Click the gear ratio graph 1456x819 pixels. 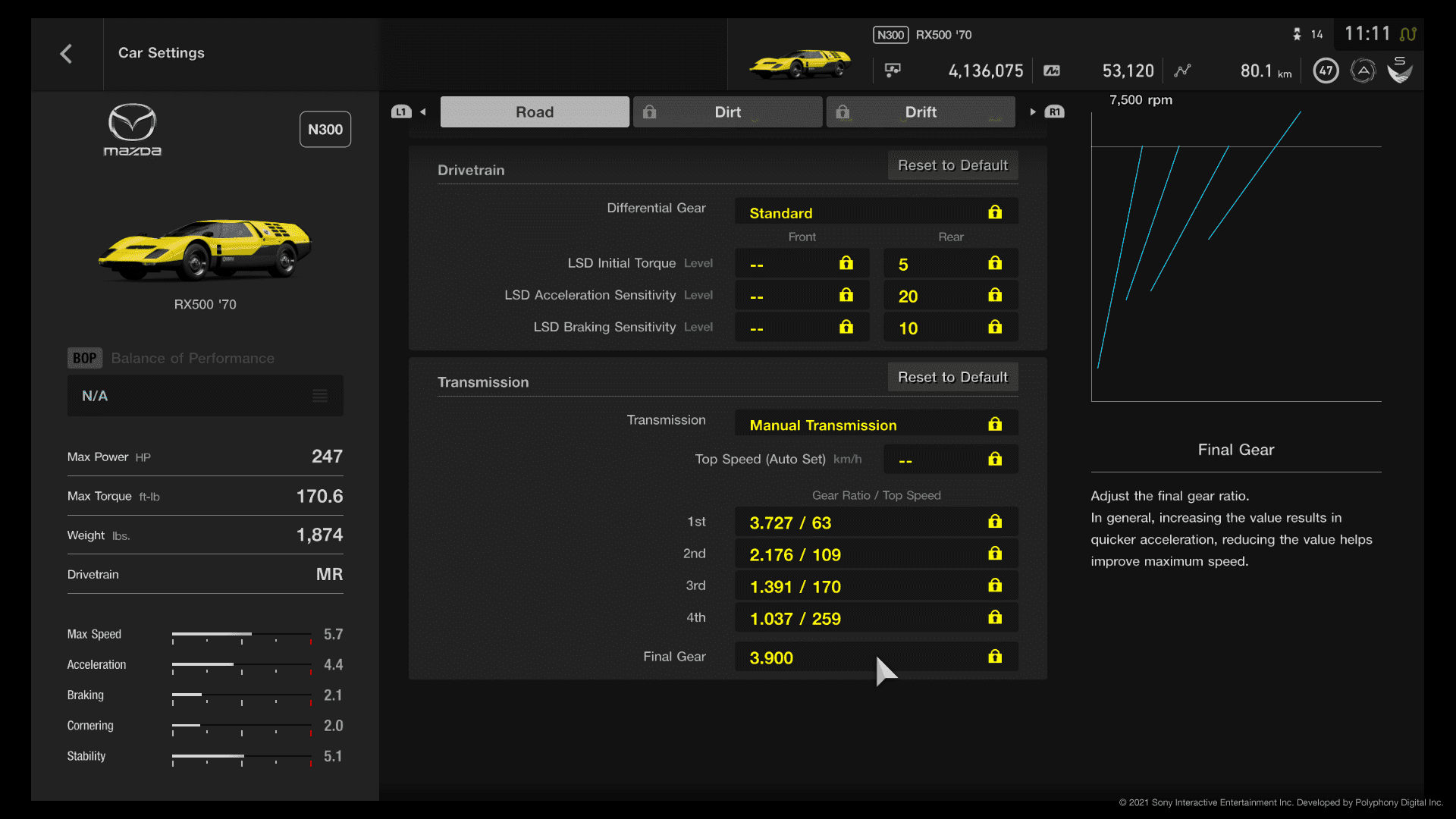[1236, 257]
